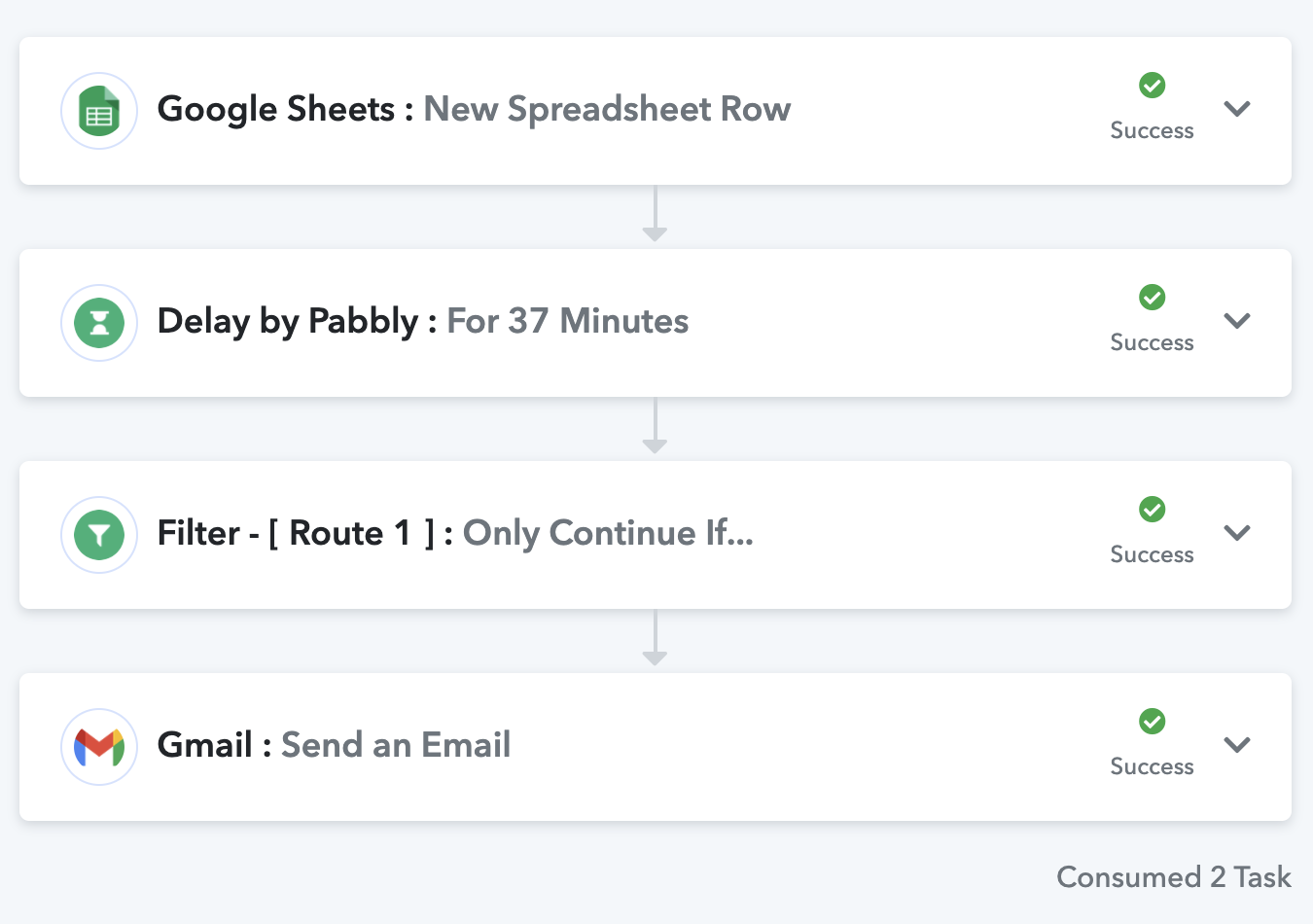Viewport: 1313px width, 924px height.
Task: Click the 'Consumed 2 Task' text
Action: click(x=1174, y=877)
